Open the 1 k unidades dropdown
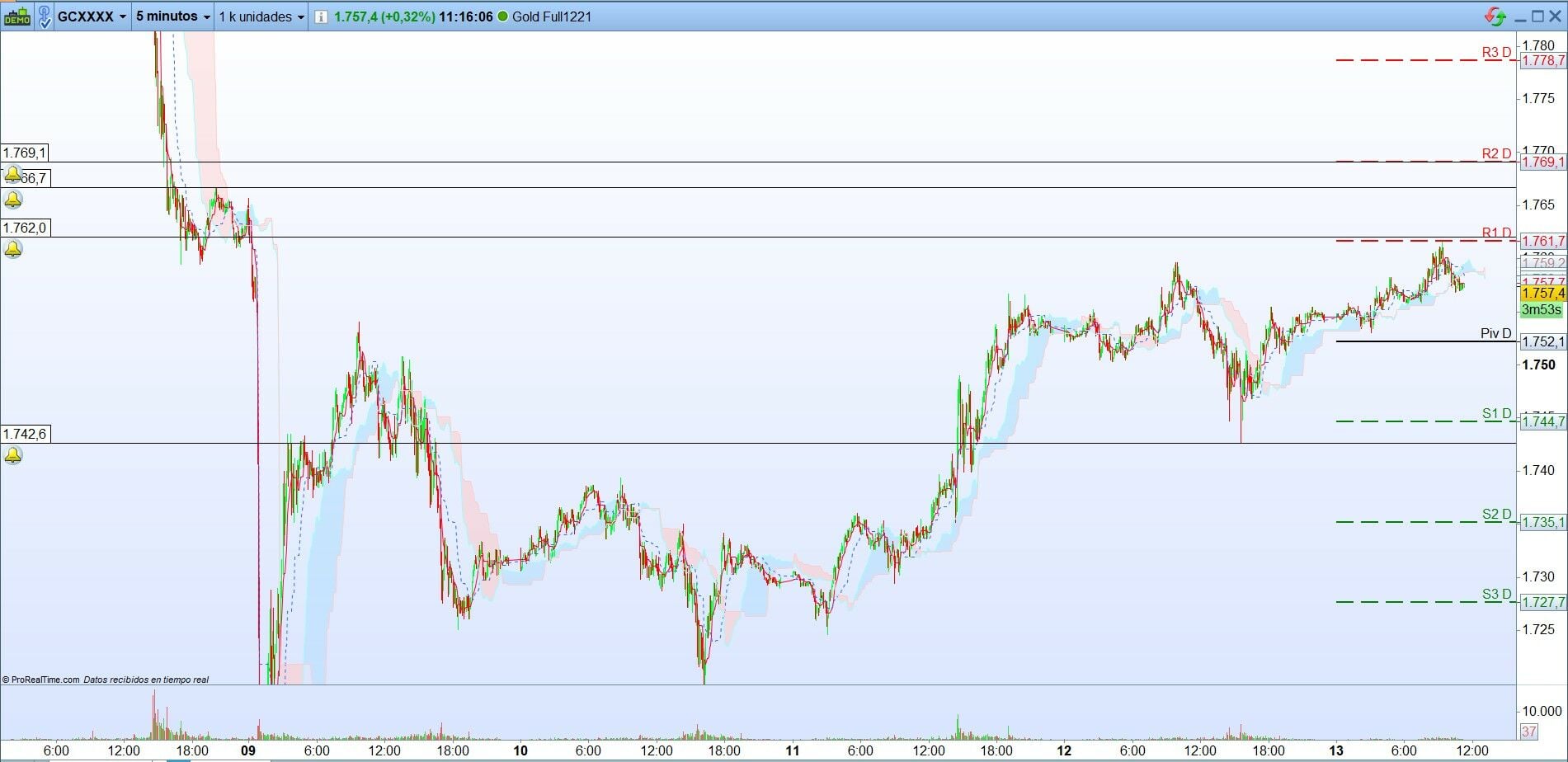Image resolution: width=1568 pixels, height=762 pixels. click(x=261, y=16)
